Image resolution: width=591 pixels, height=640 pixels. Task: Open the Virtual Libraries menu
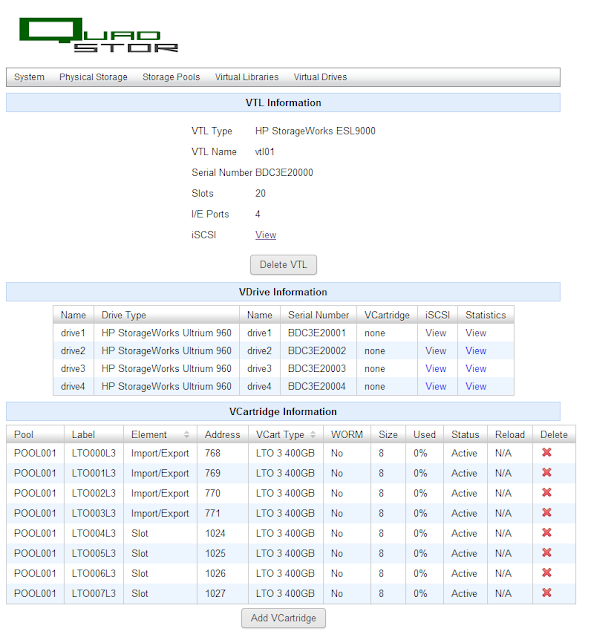(247, 77)
